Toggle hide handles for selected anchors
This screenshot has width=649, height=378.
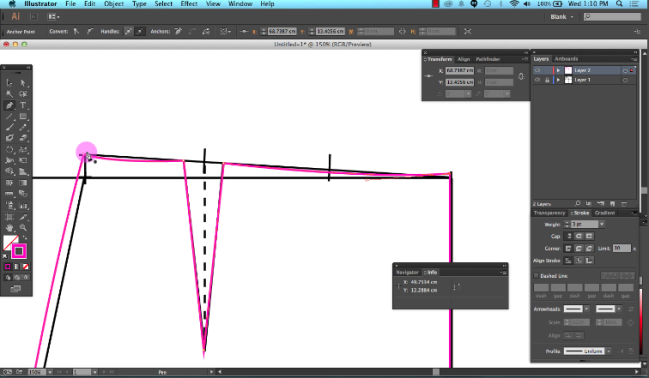140,31
